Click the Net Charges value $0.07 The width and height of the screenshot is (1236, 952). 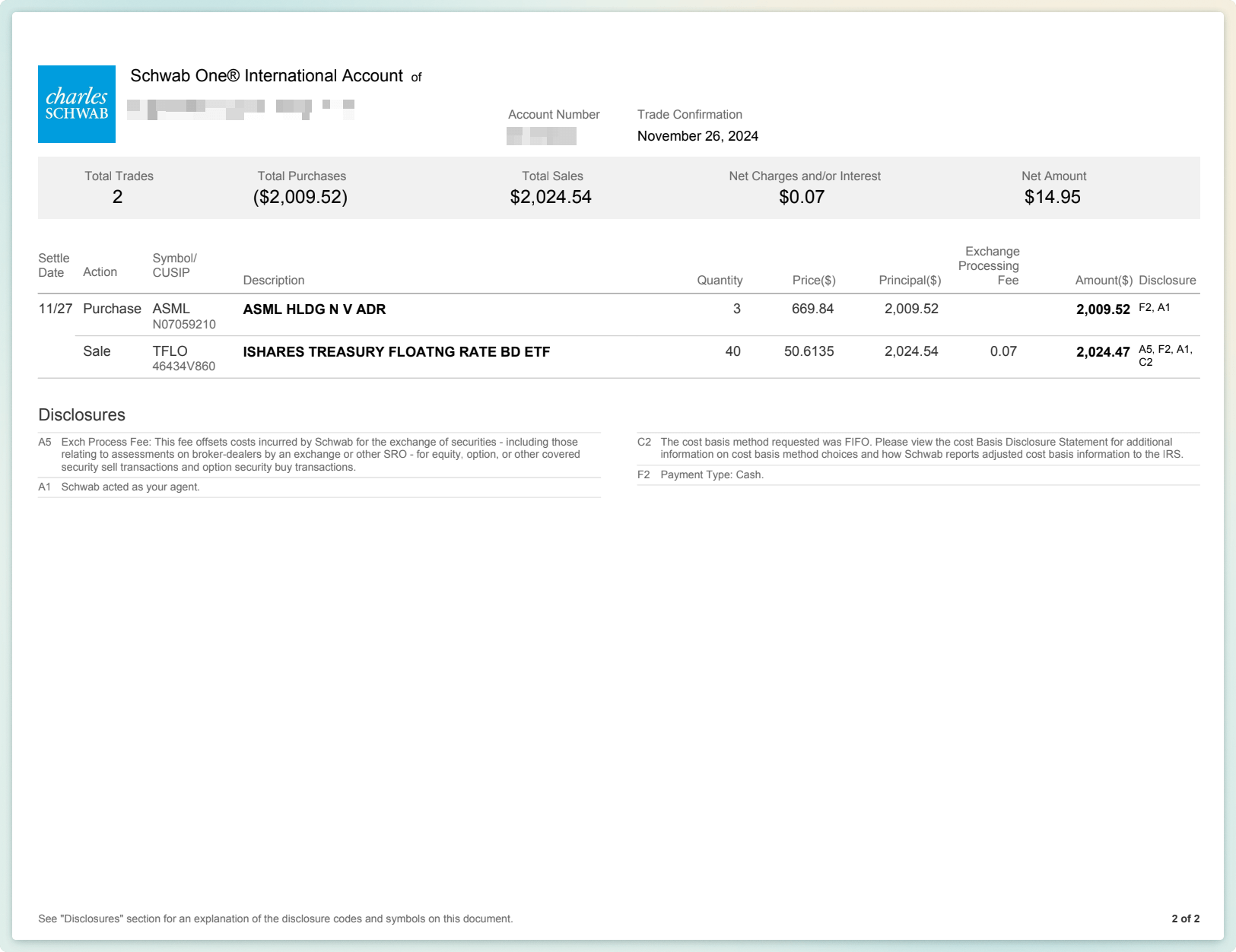click(802, 197)
